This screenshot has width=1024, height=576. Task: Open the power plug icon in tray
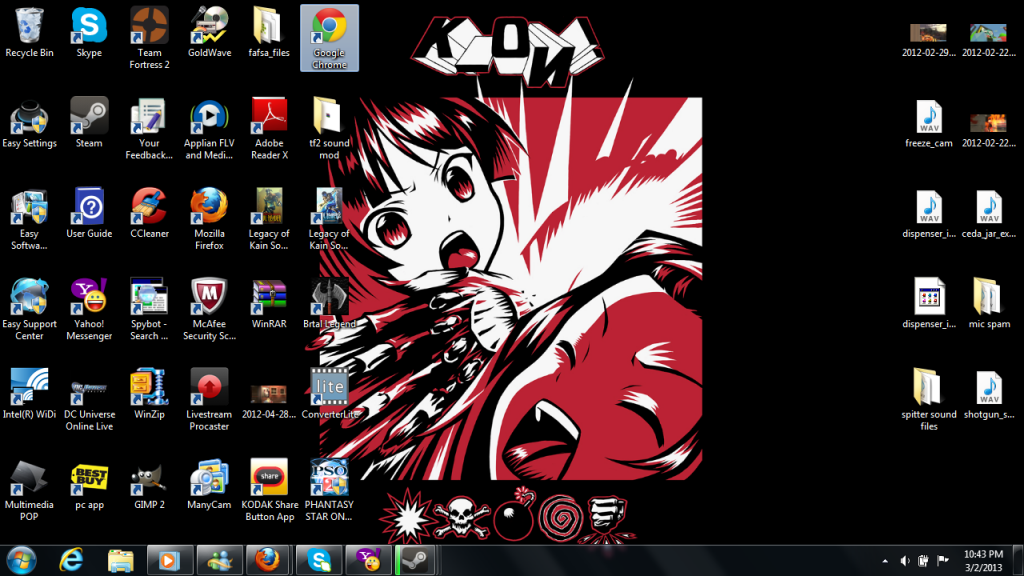click(923, 561)
